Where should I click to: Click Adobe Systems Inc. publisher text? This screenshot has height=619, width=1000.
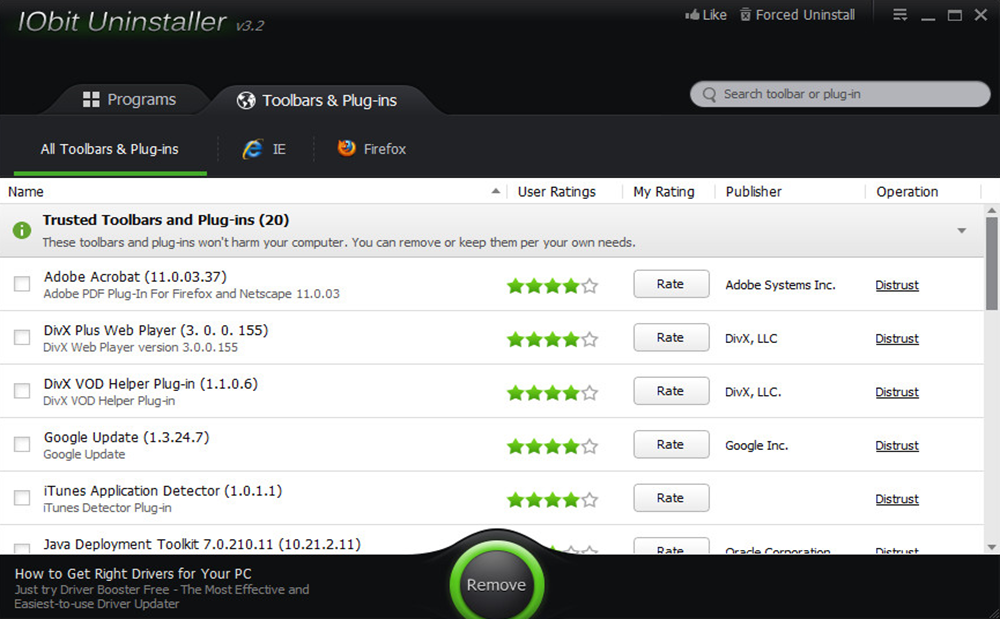click(780, 285)
